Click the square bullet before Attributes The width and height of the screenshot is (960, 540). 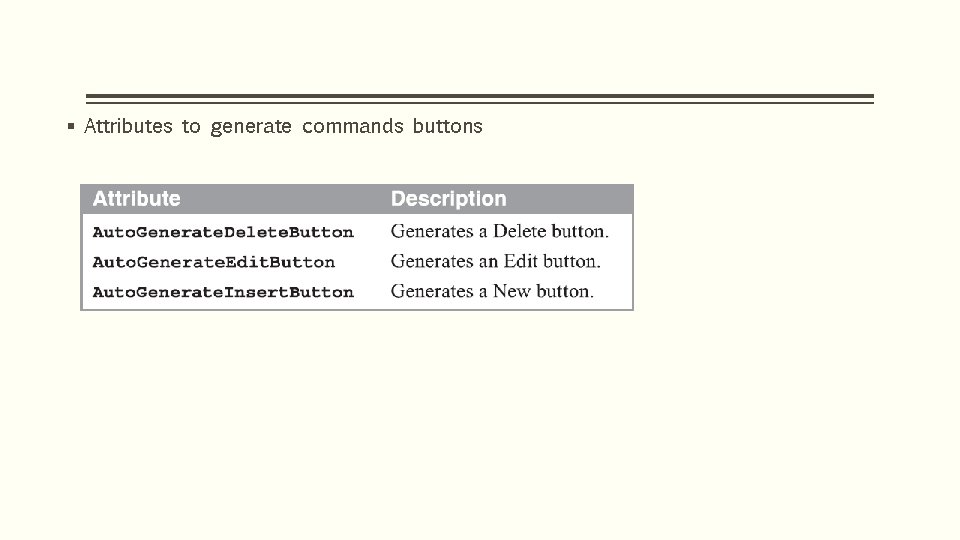pos(69,127)
